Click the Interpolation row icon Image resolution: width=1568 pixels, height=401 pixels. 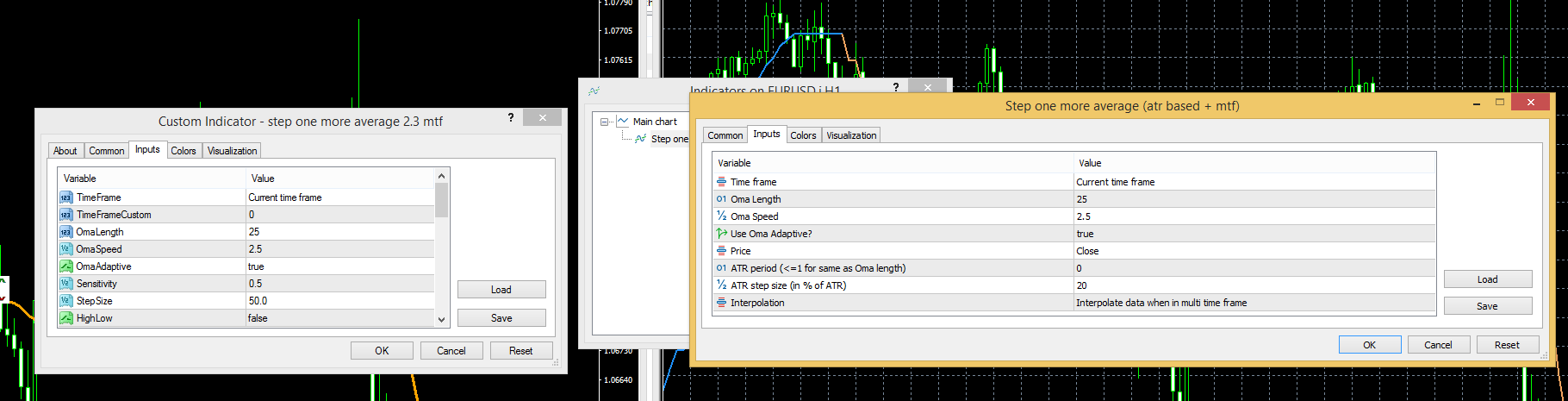pyautogui.click(x=722, y=303)
